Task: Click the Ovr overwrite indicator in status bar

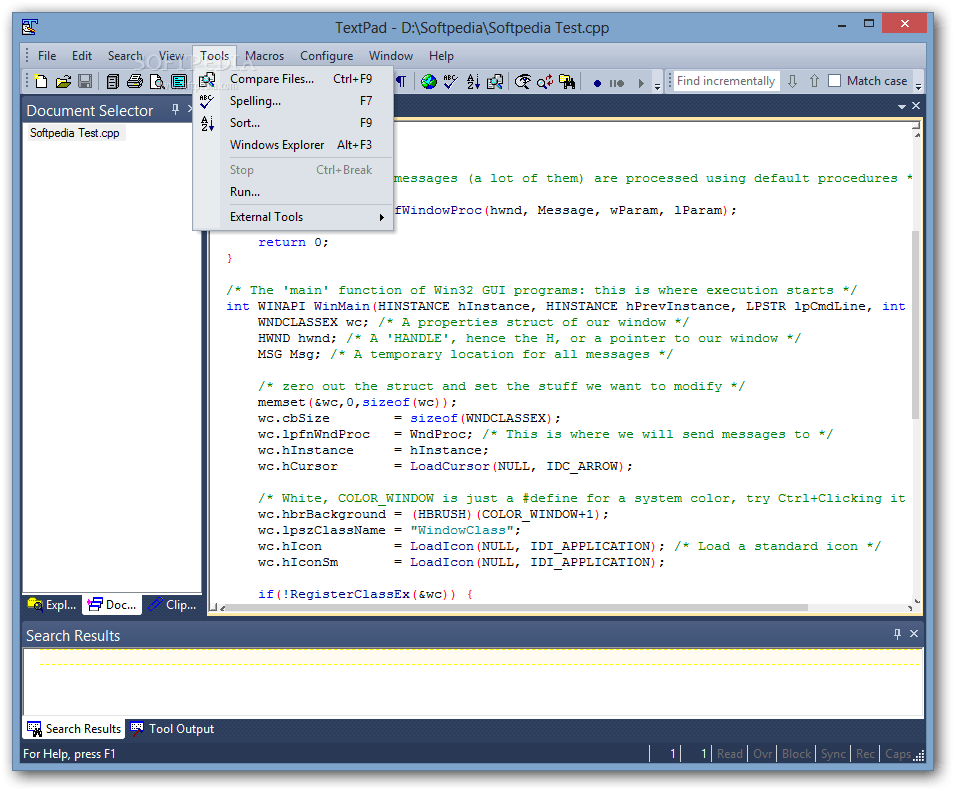Action: (x=762, y=754)
